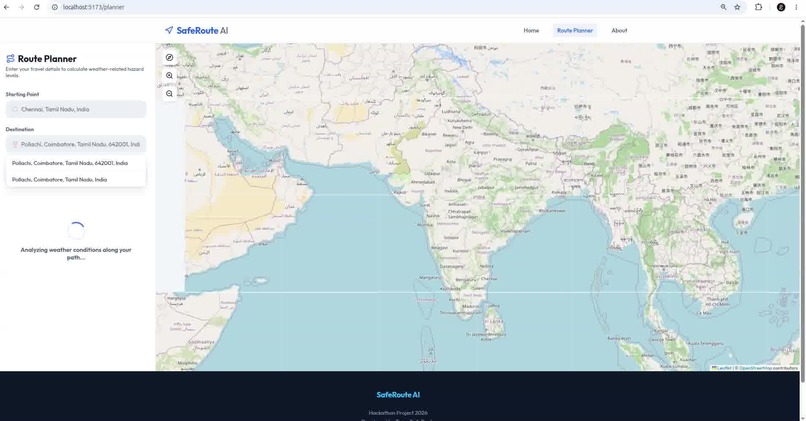The height and width of the screenshot is (421, 806).
Task: Click the SafeRoute AI header brand link
Action: (x=196, y=30)
